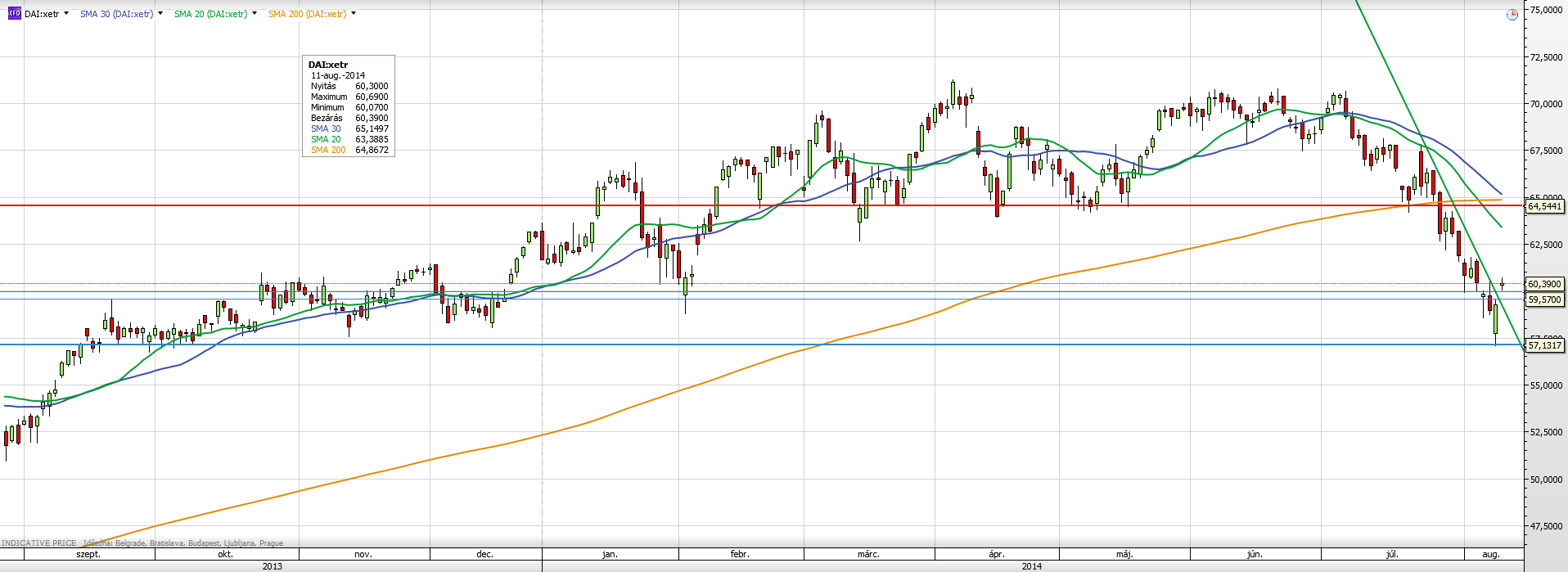Open the SMA 200 indicator dropdown arrow

354,14
